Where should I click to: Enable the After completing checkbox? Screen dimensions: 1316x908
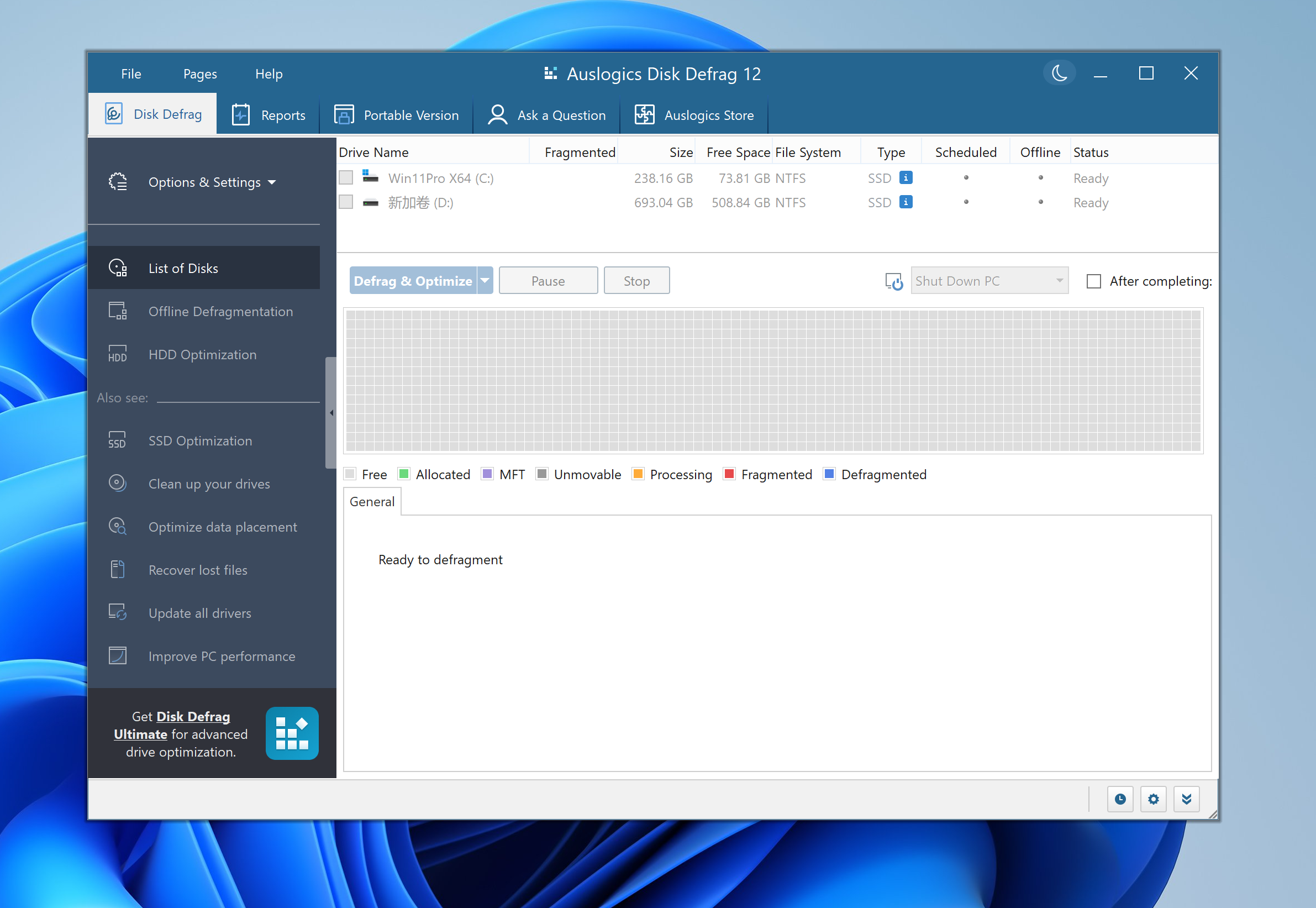point(1093,281)
